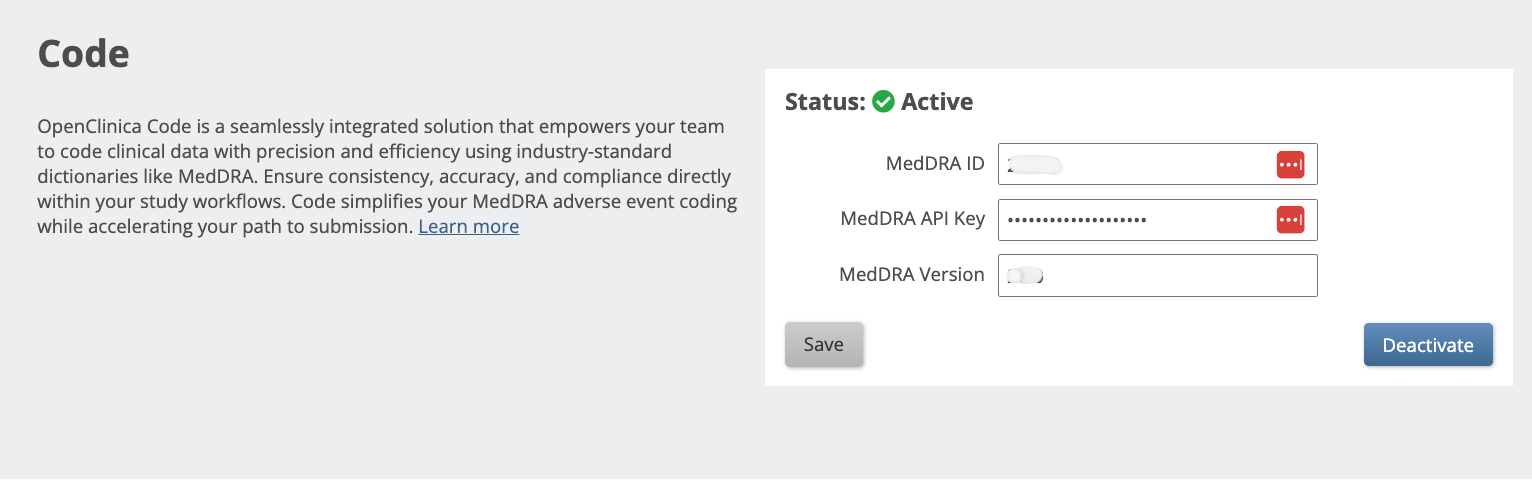
Task: Focus the MedDRA API Key input field
Action: (x=1200, y=220)
